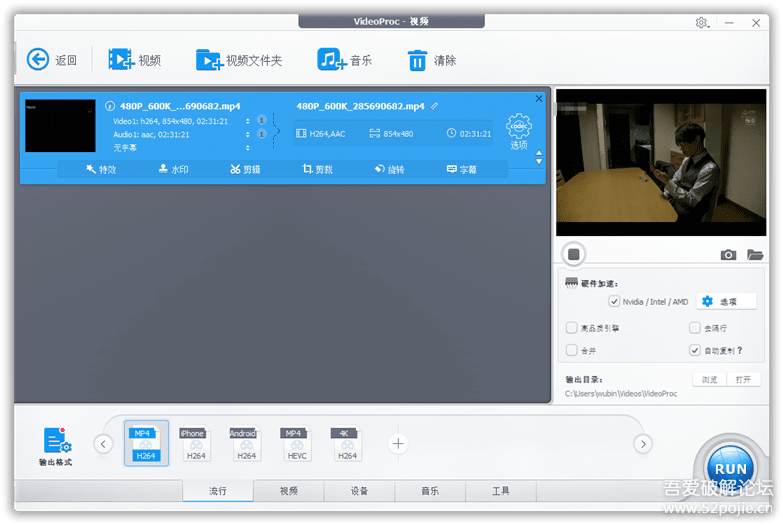783x525 pixels.
Task: Open the codec 选项 gear icon
Action: click(518, 127)
